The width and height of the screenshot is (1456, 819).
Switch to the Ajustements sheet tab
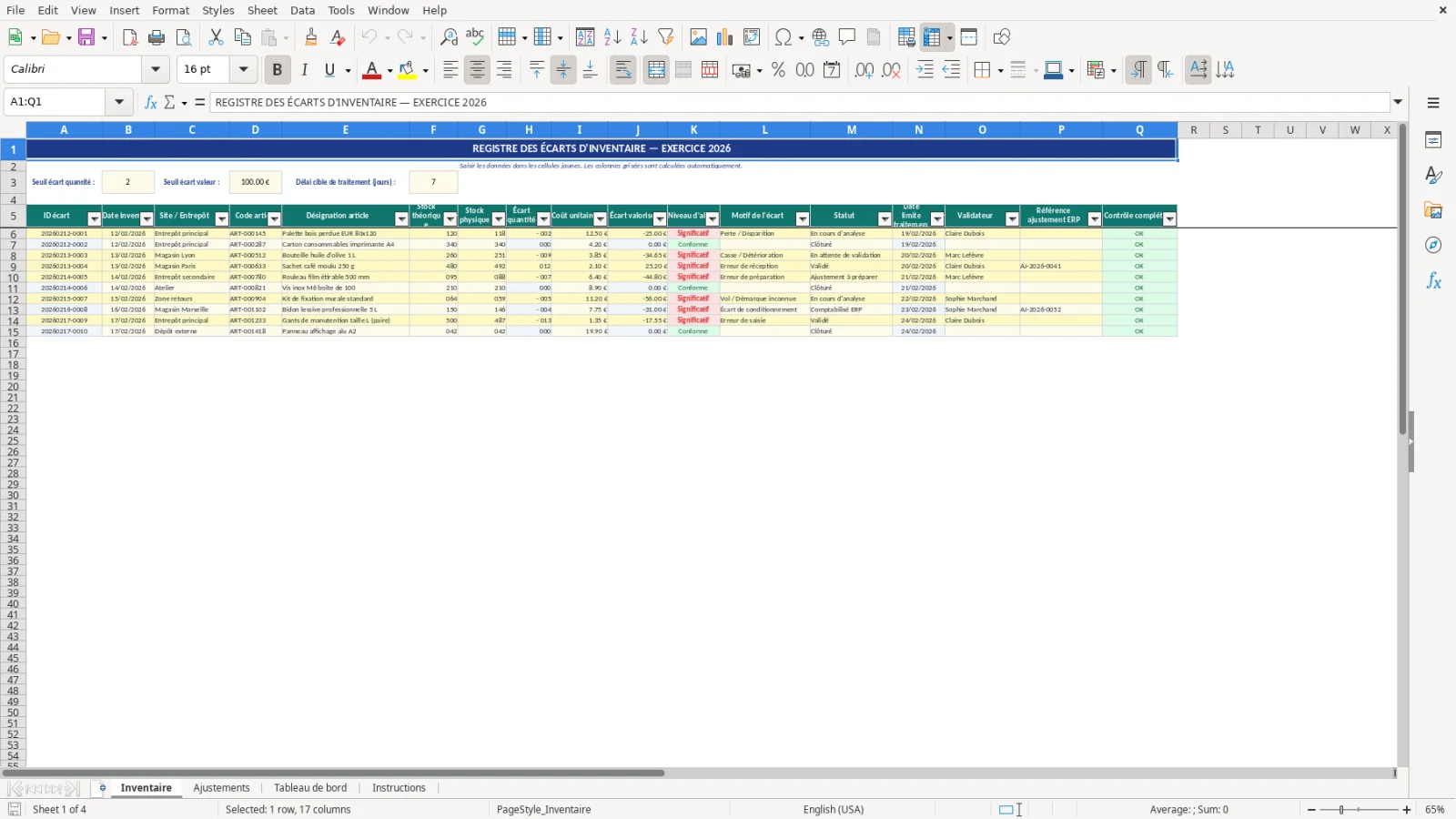(221, 788)
